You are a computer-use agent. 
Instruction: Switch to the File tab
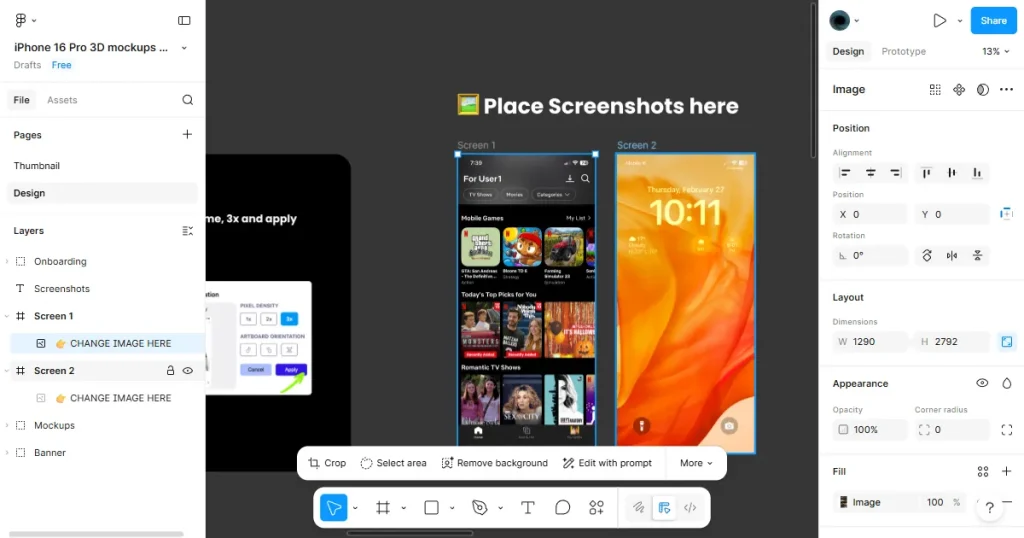22,100
